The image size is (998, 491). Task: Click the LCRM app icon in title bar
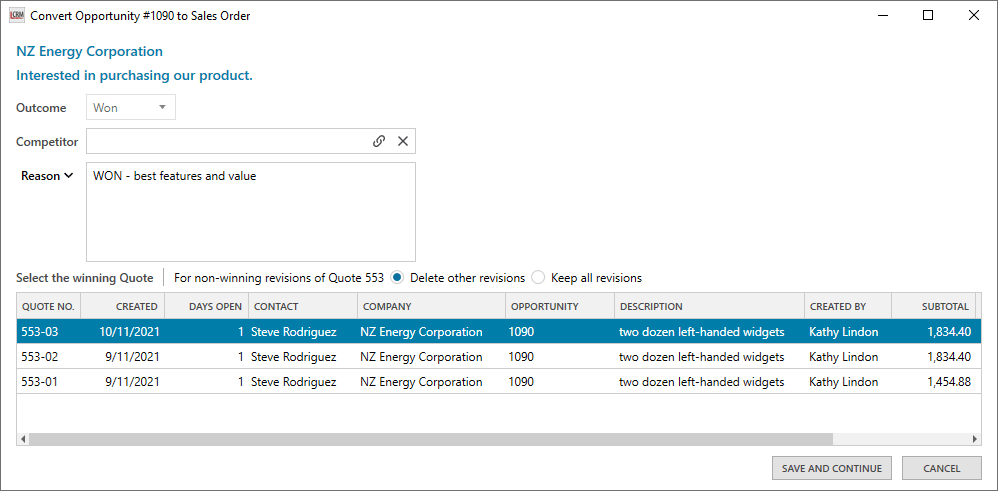[x=17, y=16]
